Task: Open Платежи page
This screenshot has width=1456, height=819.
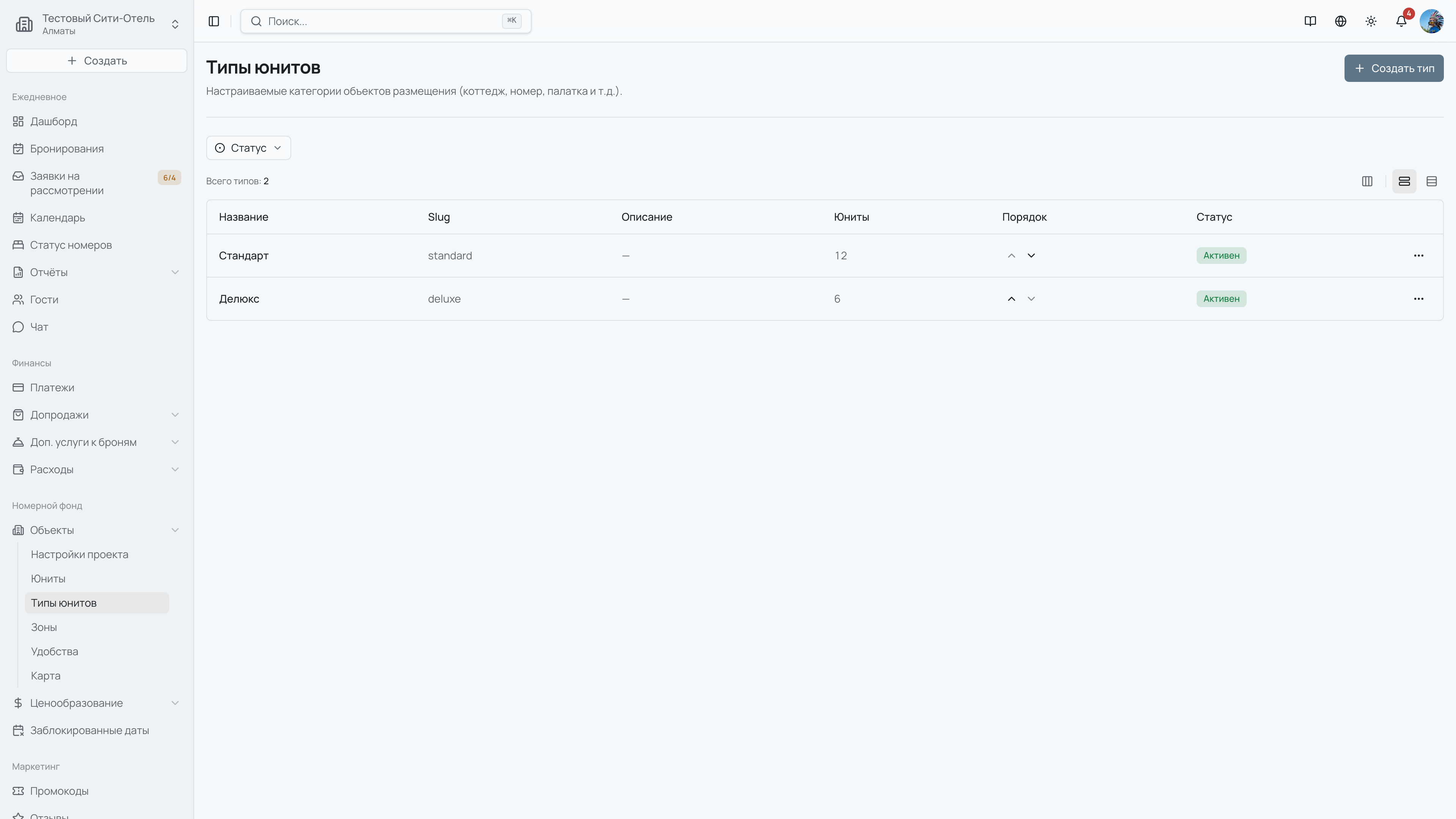Action: [x=97, y=388]
